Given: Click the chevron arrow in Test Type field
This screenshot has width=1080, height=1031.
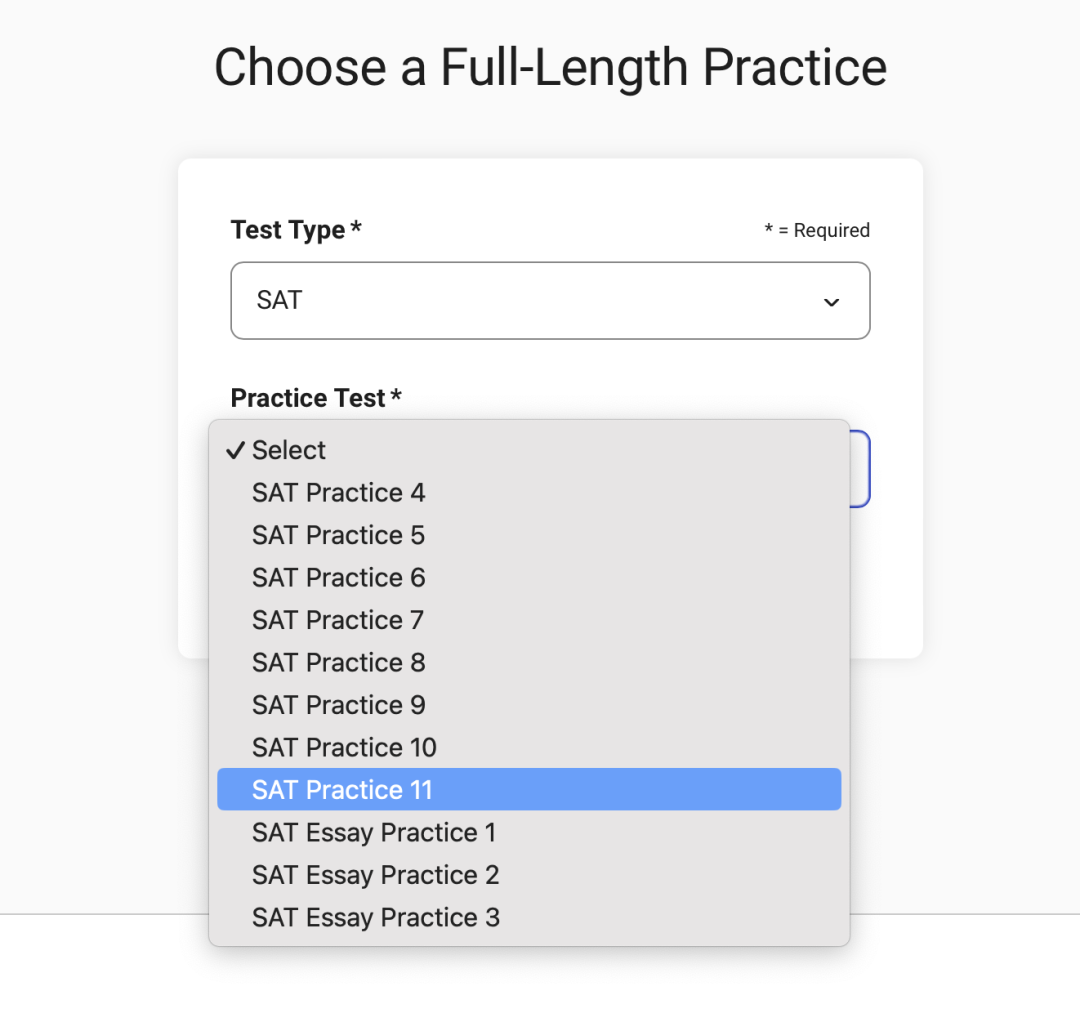Looking at the screenshot, I should coord(831,302).
